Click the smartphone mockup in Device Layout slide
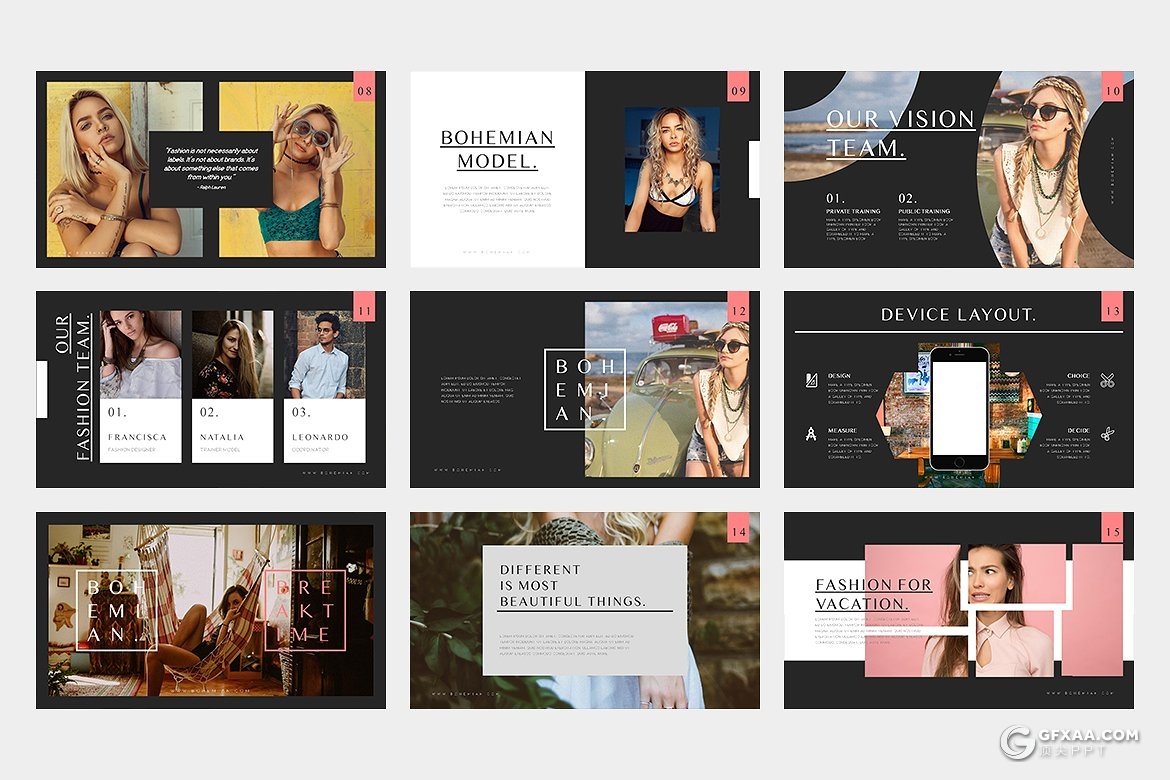1170x780 pixels. [958, 407]
